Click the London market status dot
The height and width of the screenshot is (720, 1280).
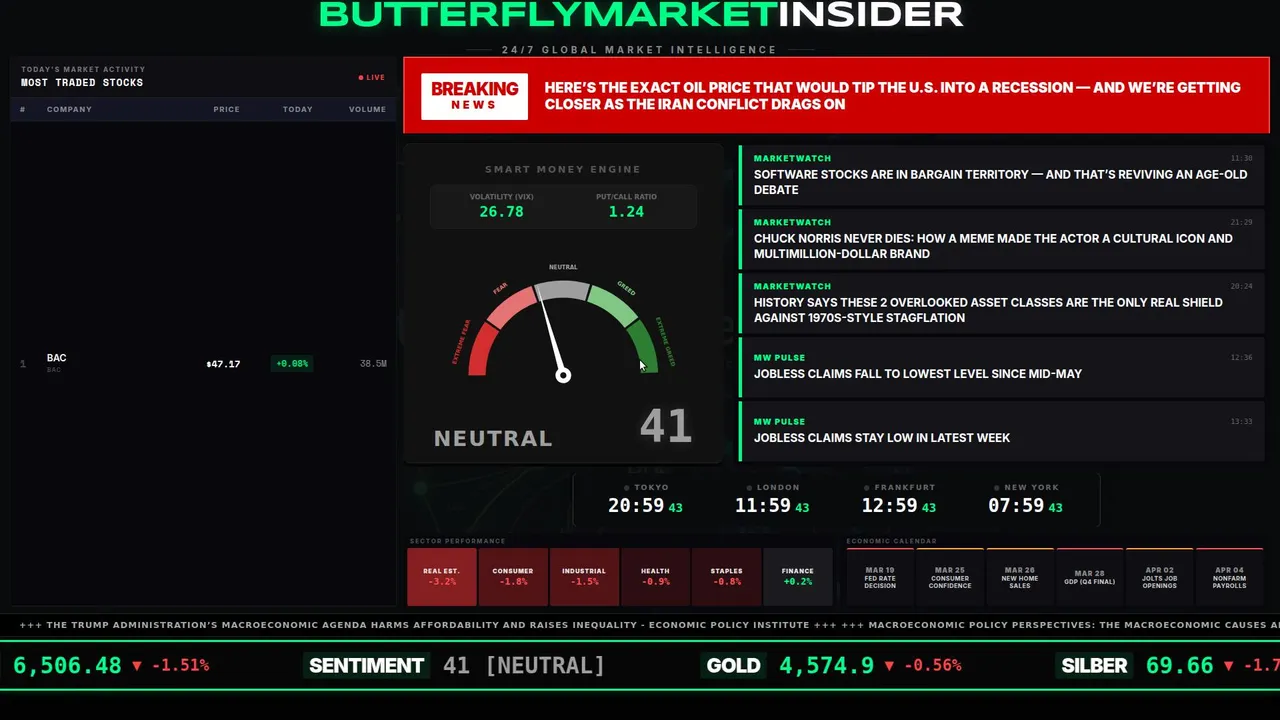coord(748,488)
